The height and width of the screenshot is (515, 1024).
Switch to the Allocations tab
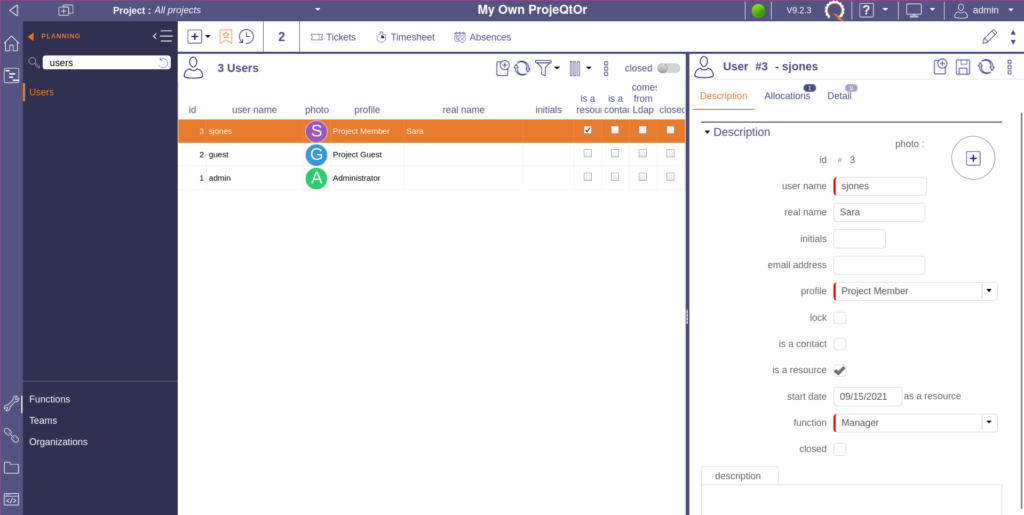coord(787,96)
